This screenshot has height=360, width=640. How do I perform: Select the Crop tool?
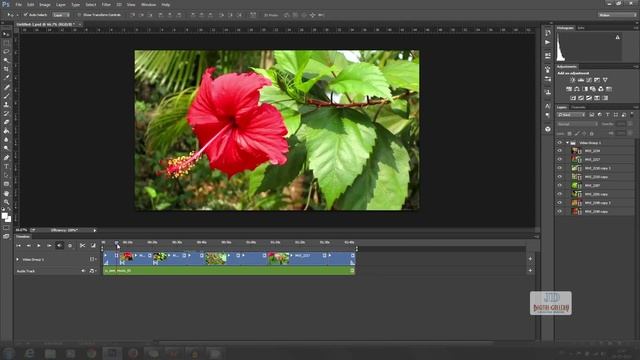(x=6, y=69)
